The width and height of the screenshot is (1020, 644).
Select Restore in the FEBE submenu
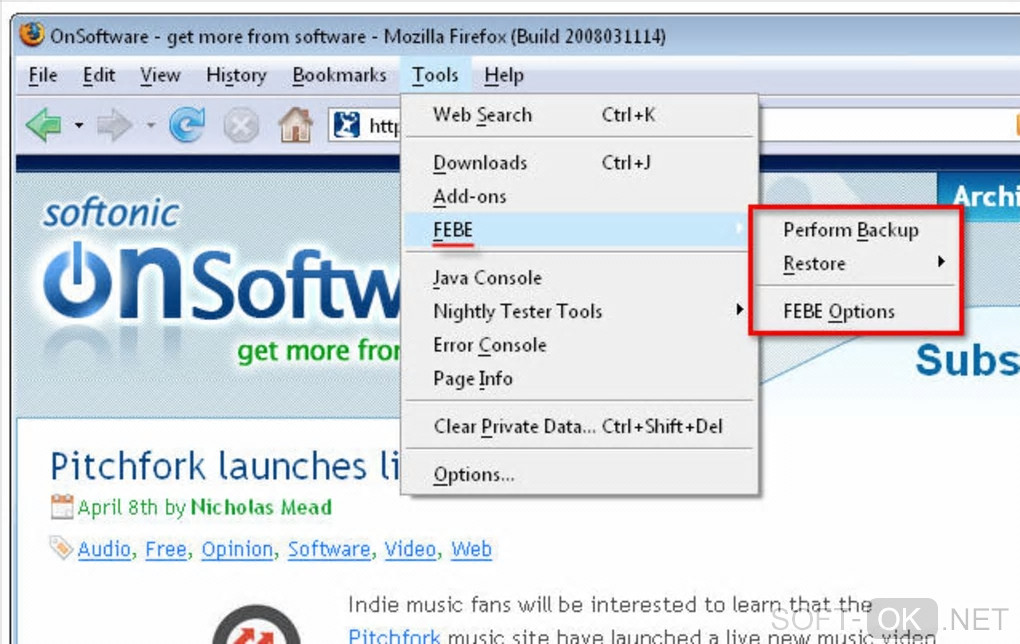click(x=855, y=263)
